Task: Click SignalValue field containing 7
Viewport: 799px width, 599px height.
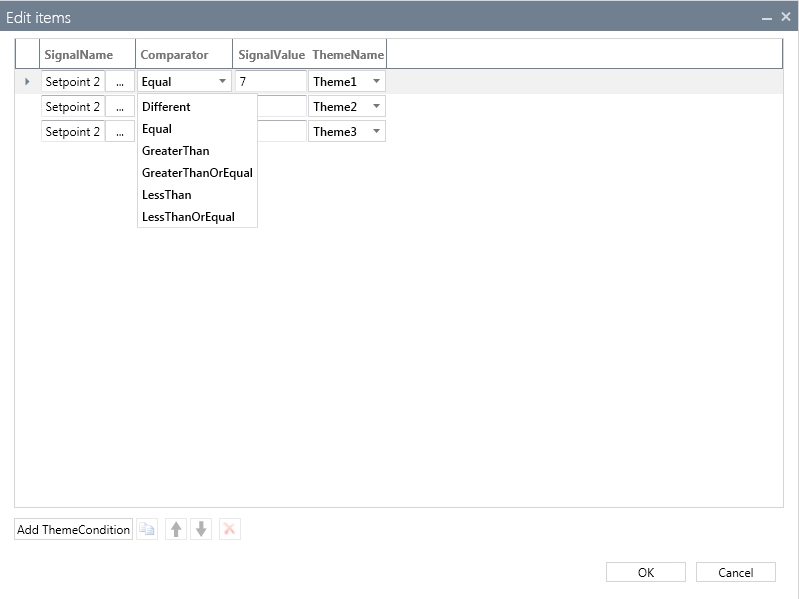Action: (270, 82)
